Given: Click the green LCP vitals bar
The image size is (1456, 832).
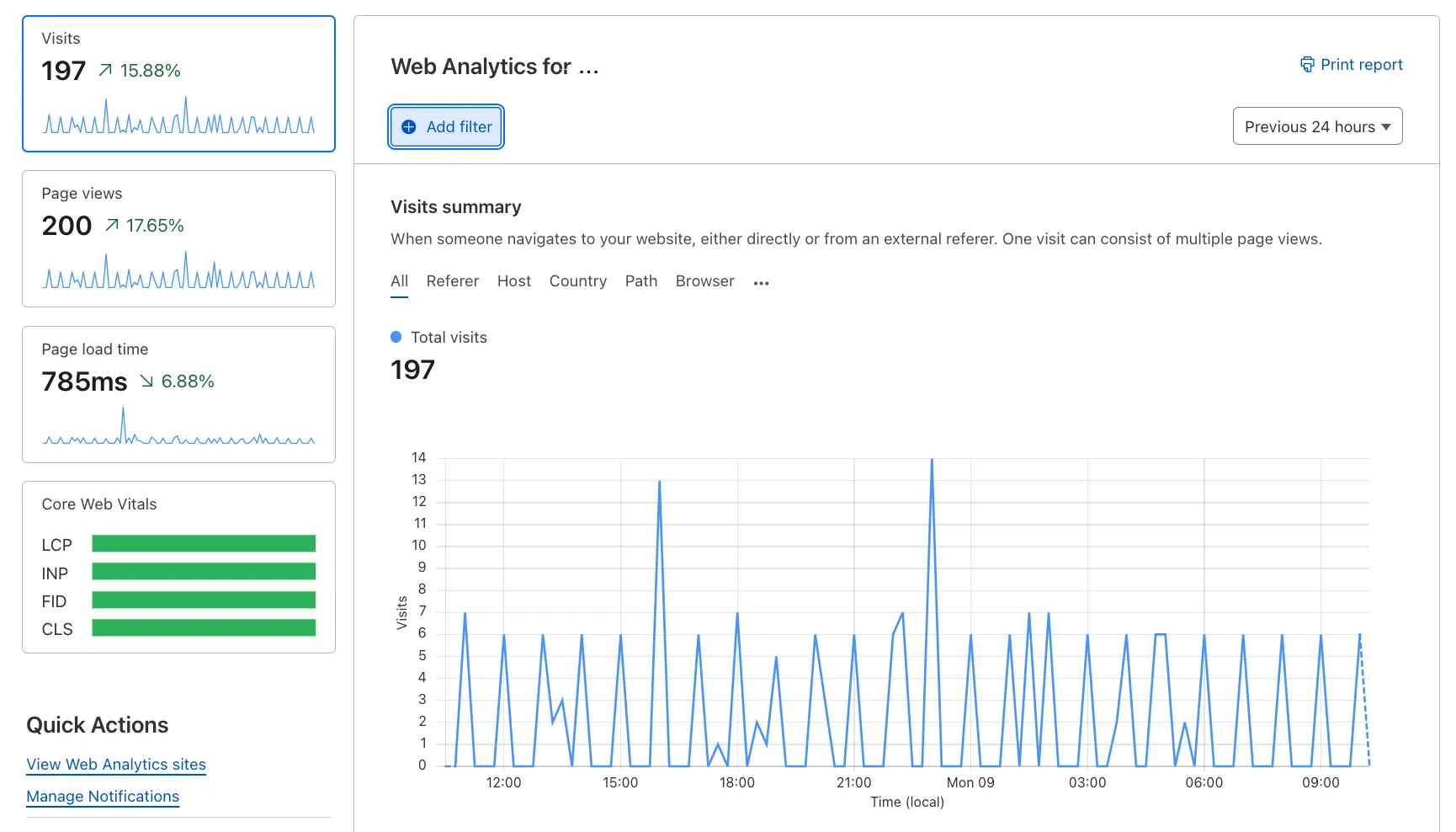Looking at the screenshot, I should pyautogui.click(x=202, y=545).
